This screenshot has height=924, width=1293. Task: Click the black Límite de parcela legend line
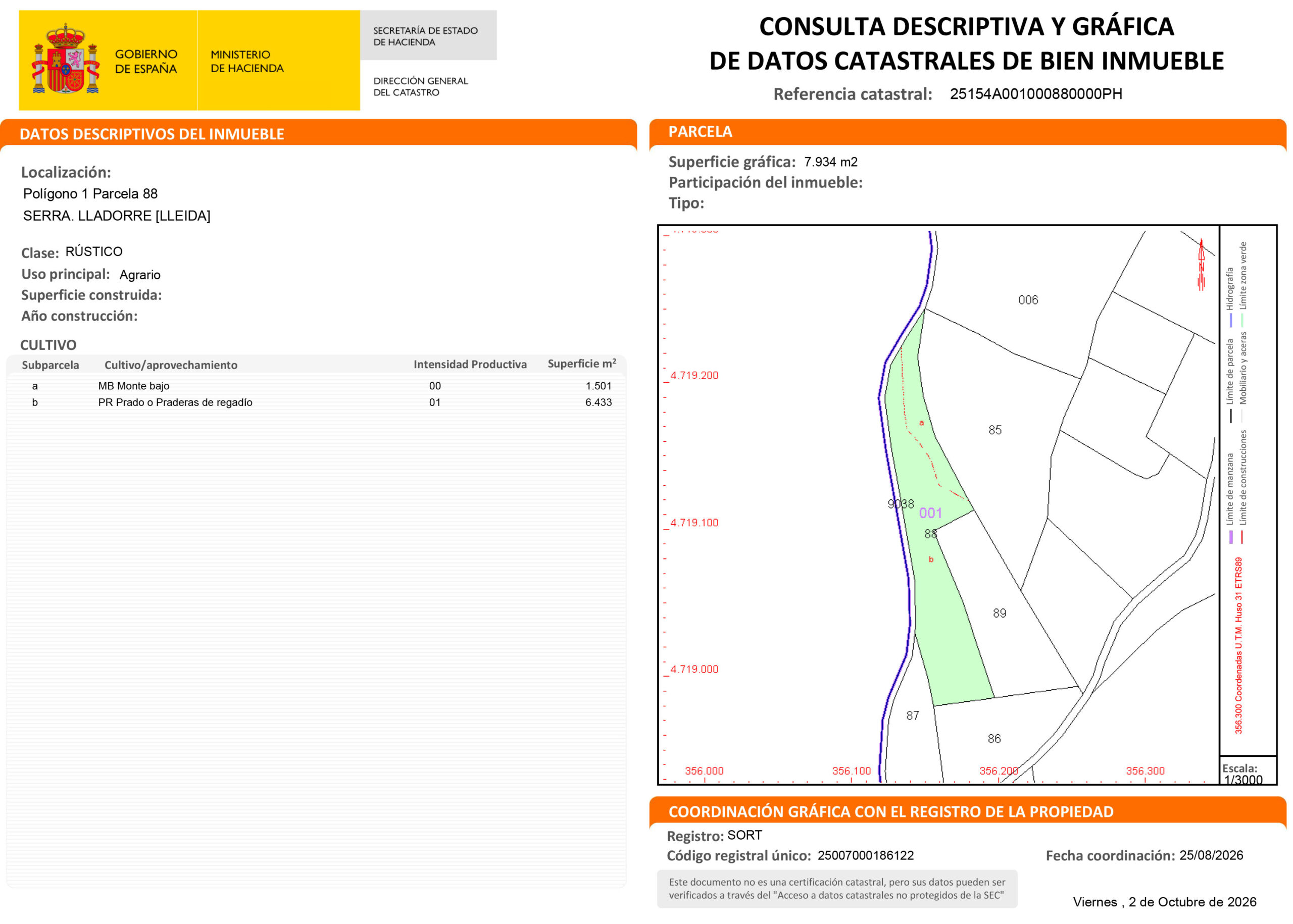[x=1230, y=416]
